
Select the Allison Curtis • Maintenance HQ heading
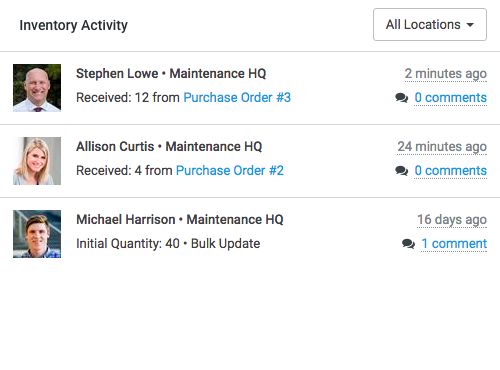click(x=169, y=147)
